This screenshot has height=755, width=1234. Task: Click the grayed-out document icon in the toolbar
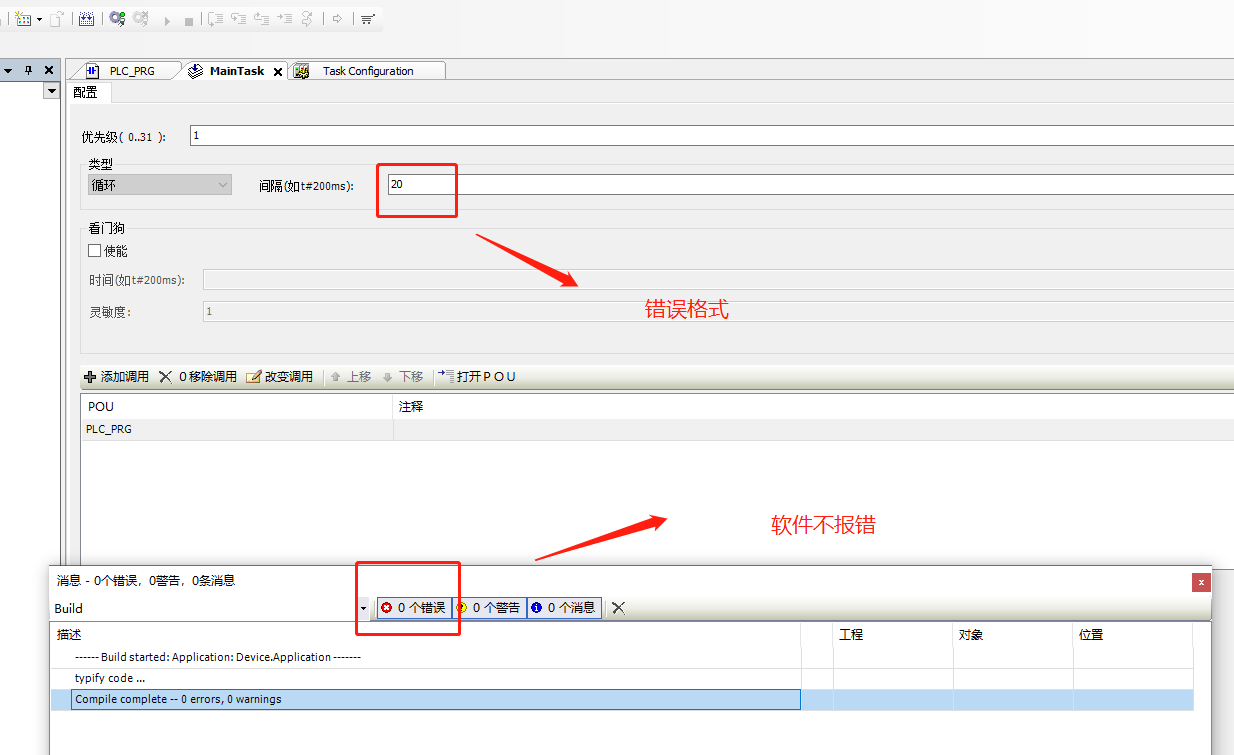[x=57, y=18]
